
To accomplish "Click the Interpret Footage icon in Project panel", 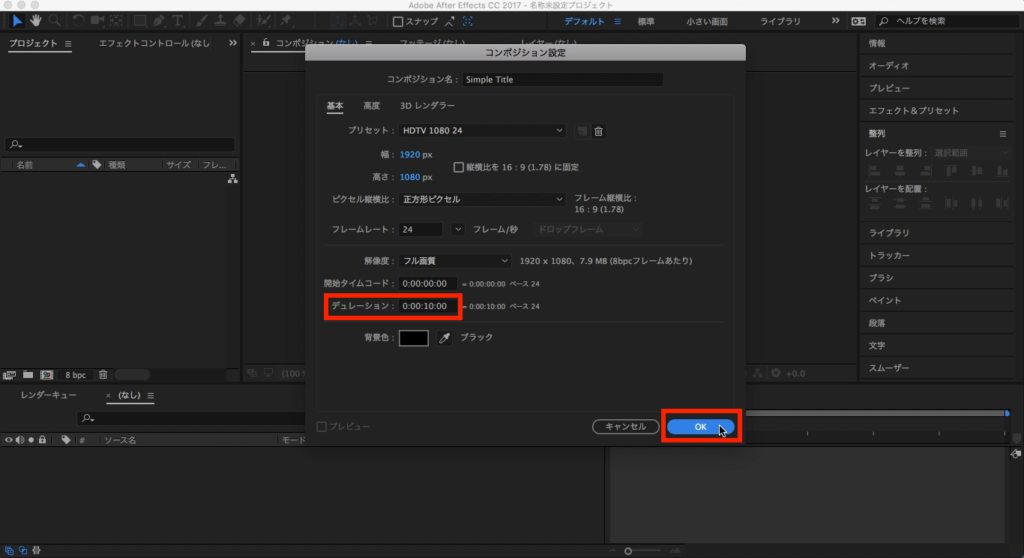I will point(9,375).
